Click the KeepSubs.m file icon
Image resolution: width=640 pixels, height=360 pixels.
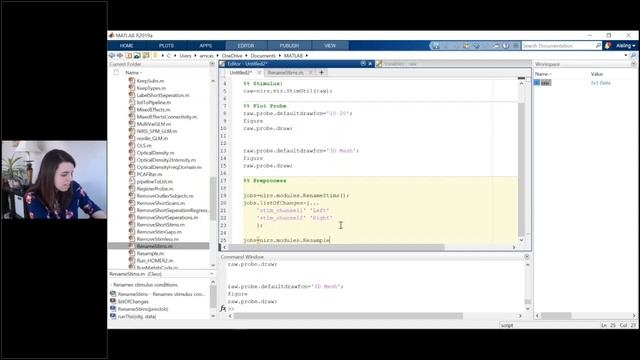(x=131, y=81)
